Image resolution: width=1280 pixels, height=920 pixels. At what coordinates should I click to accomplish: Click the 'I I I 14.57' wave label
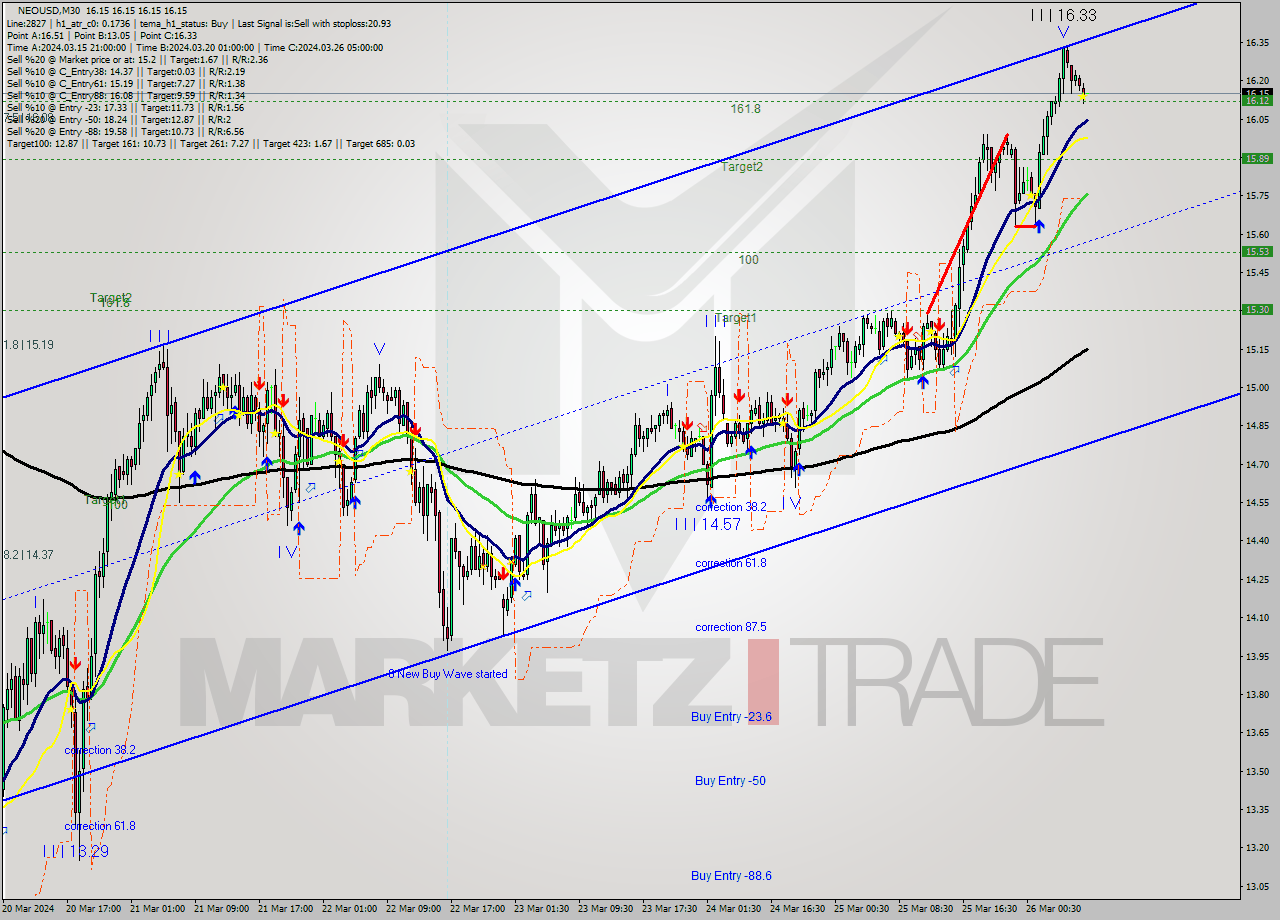707,524
